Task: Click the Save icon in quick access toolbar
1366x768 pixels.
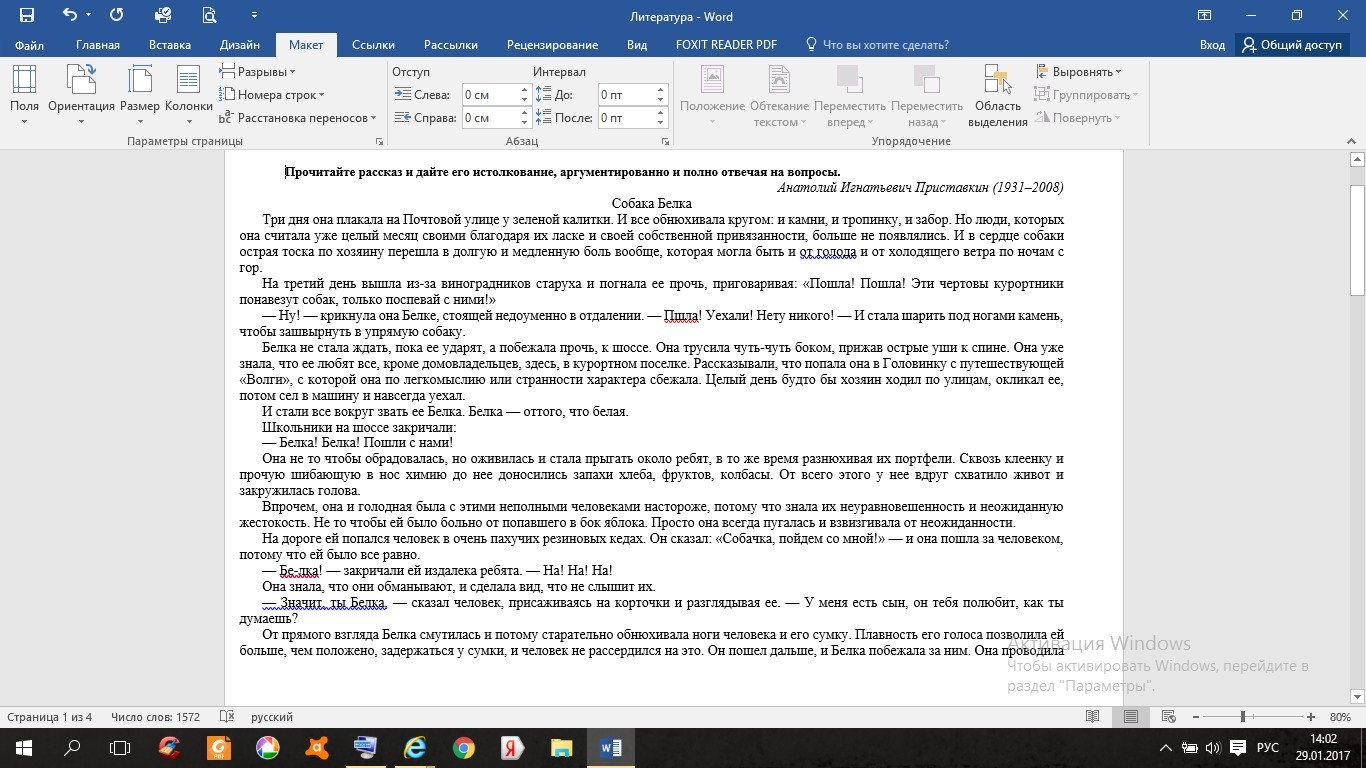Action: pos(27,16)
